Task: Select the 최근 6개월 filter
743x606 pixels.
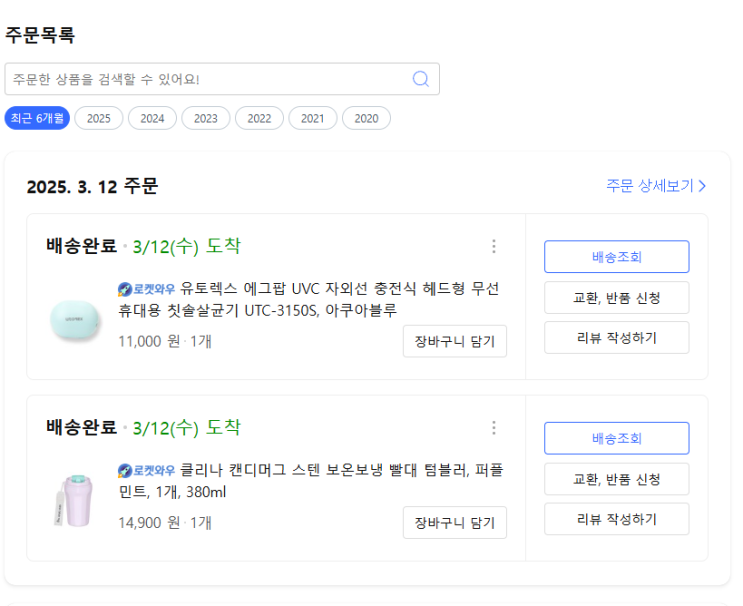Action: point(37,118)
